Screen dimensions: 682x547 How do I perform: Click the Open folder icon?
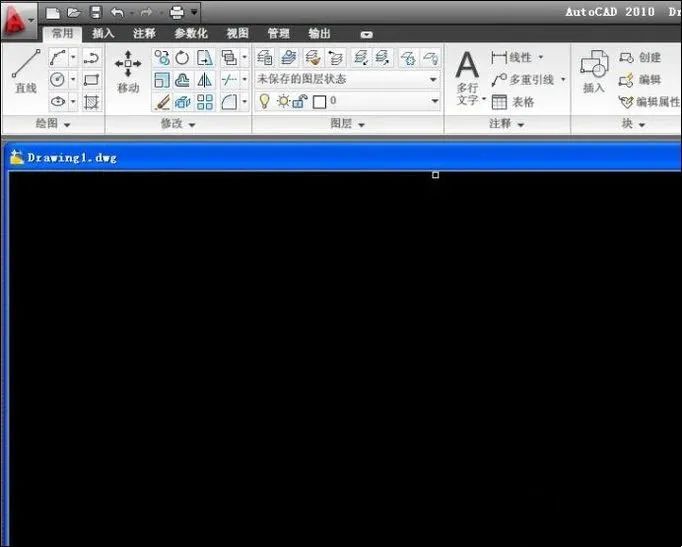coord(74,13)
